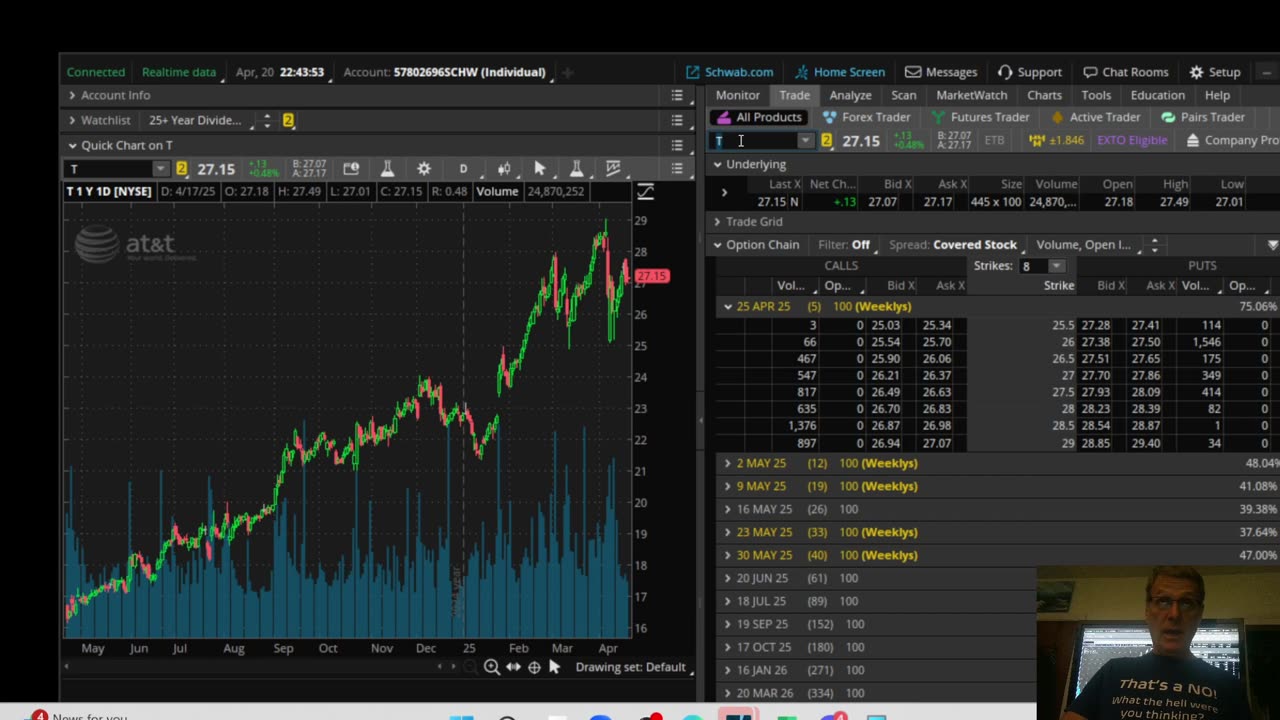The width and height of the screenshot is (1280, 720).
Task: Click the yellow symbol-link 2 icon on Watchlist
Action: (x=288, y=120)
